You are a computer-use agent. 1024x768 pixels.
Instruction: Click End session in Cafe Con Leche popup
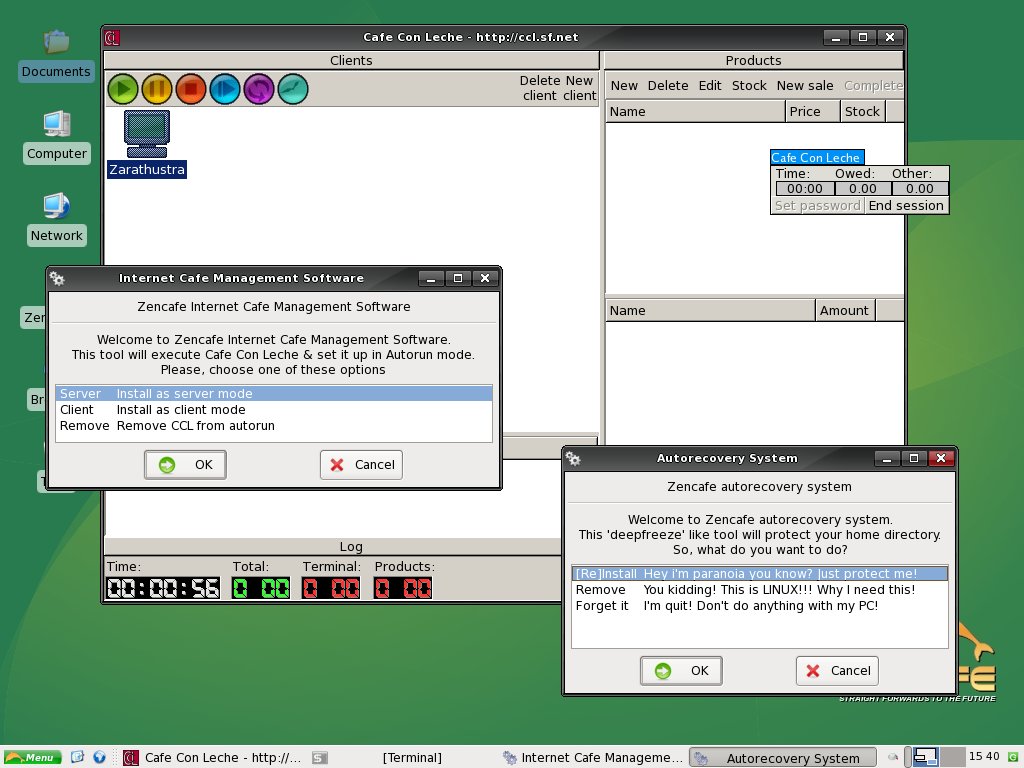pyautogui.click(x=906, y=206)
